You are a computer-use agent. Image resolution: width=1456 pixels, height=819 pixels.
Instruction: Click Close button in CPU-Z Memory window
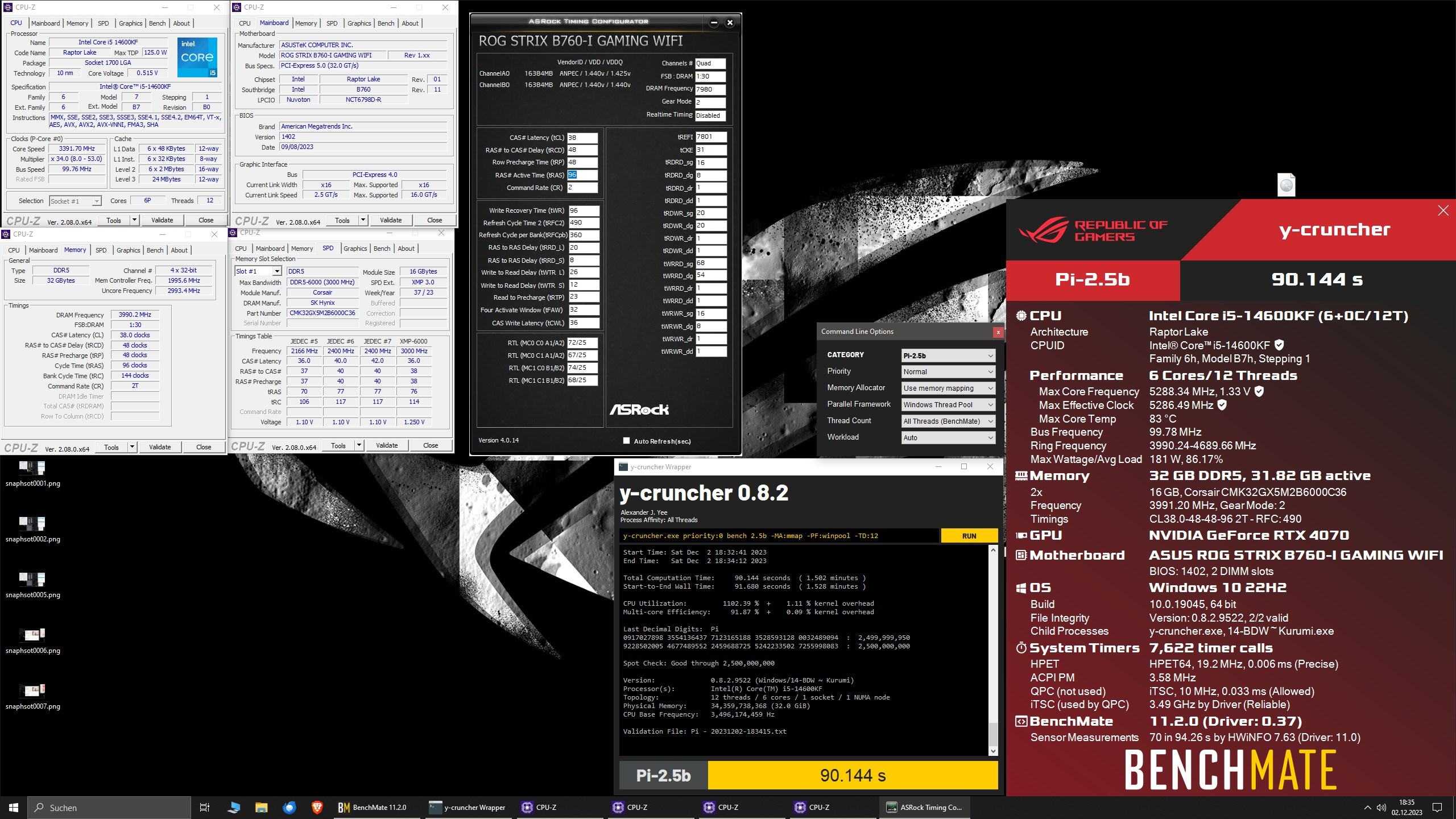[x=204, y=447]
